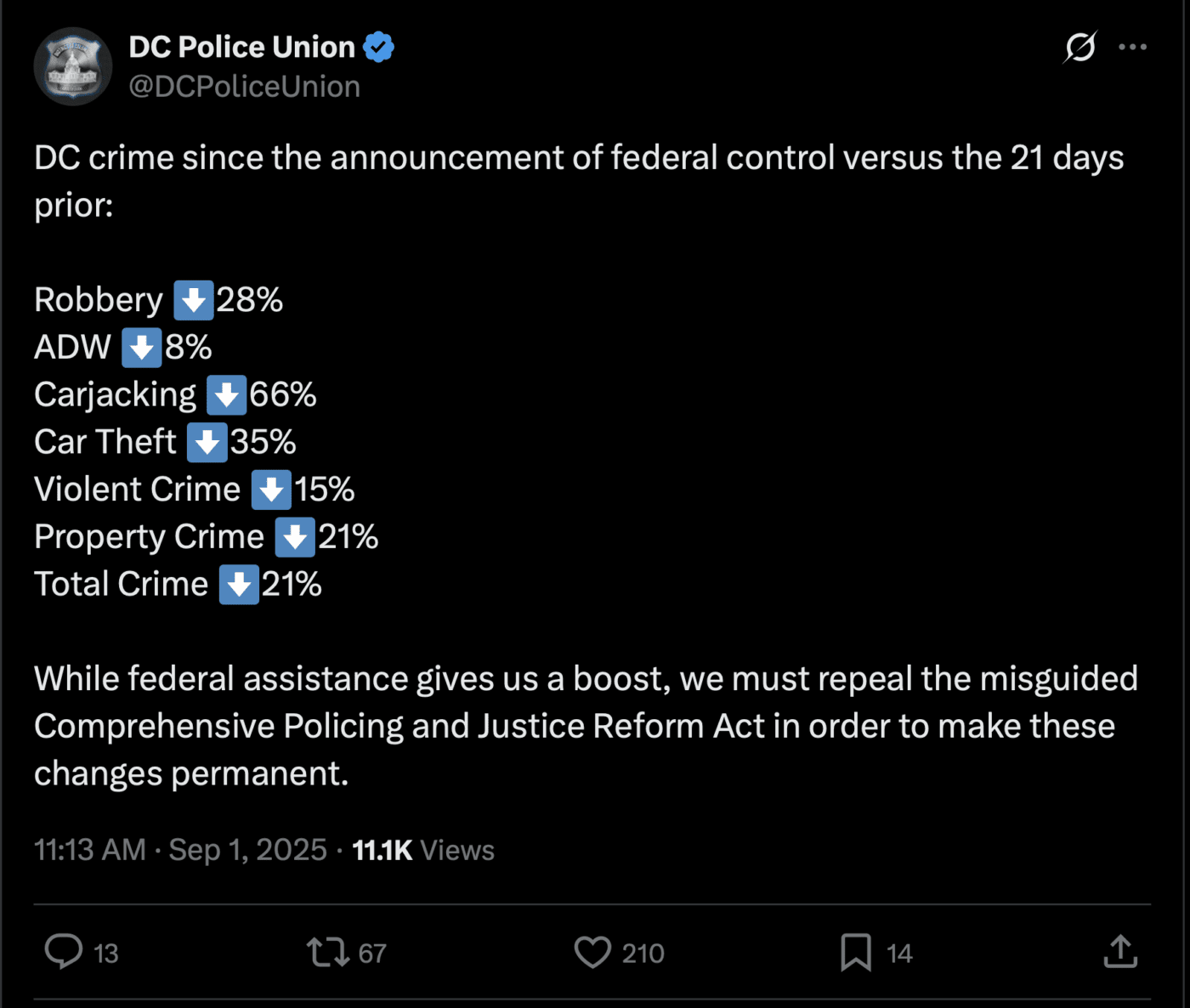This screenshot has height=1008, width=1190.
Task: Click the DC Police Union display name
Action: [x=242, y=48]
